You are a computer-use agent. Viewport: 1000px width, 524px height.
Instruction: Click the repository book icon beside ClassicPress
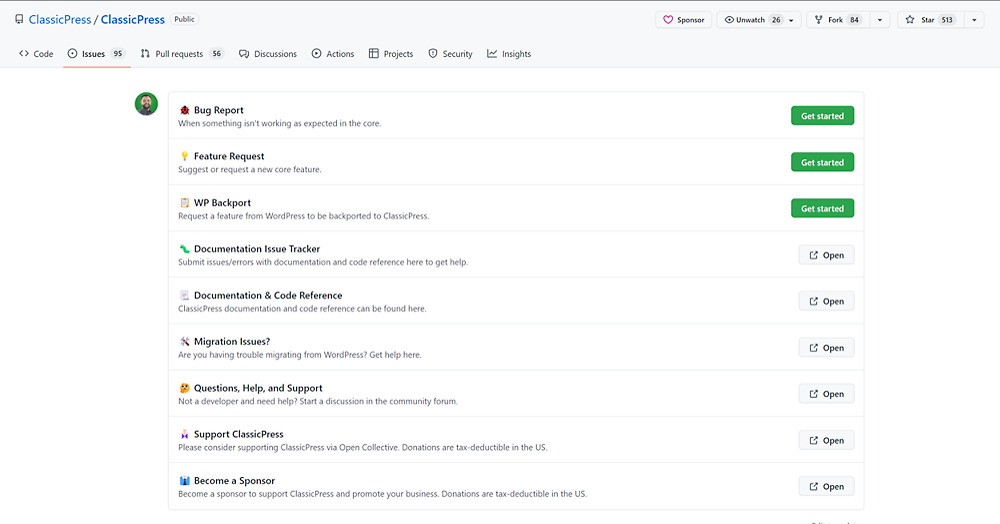tap(19, 19)
